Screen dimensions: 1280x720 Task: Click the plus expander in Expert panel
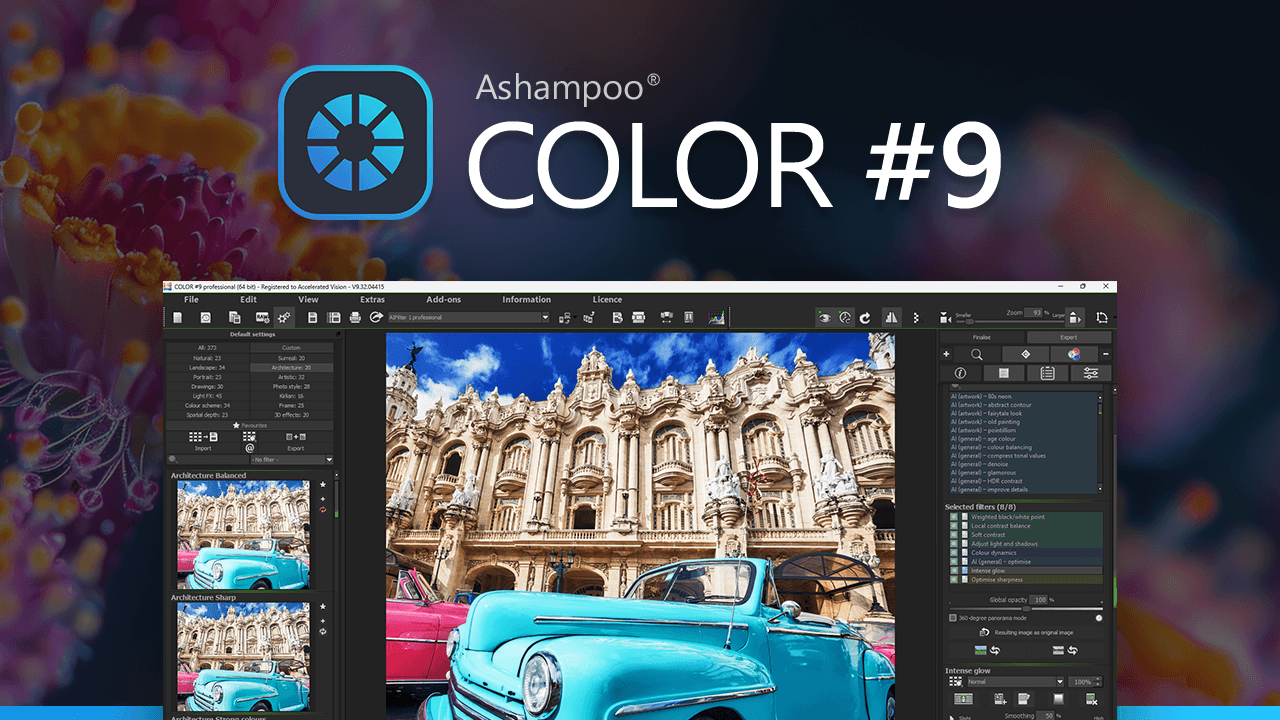946,354
